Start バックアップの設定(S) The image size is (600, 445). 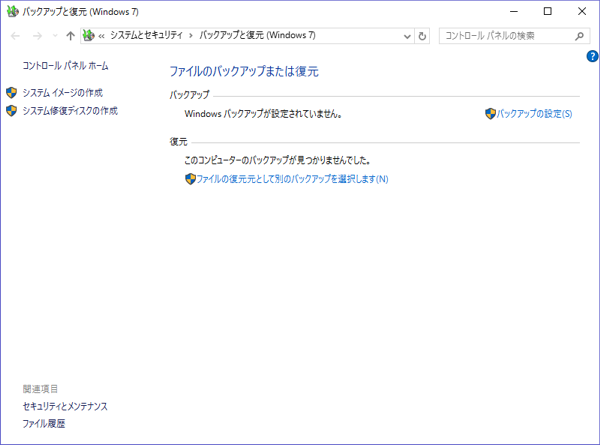(534, 114)
